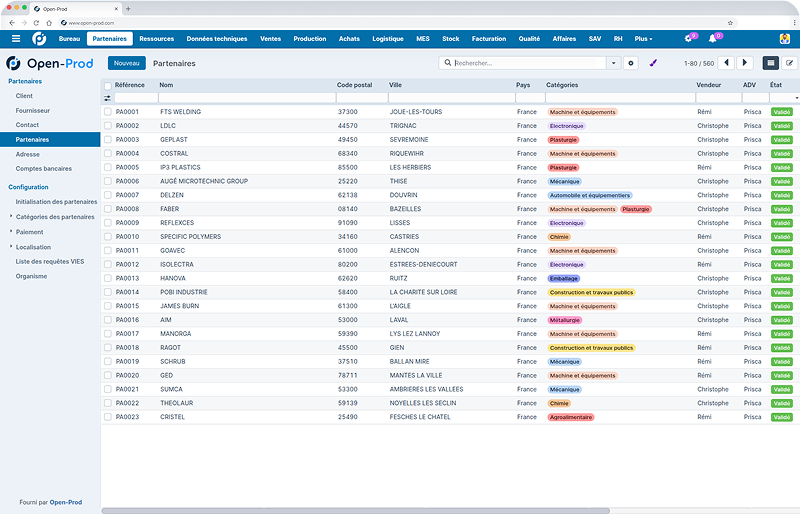Open the hamburger menu icon
The width and height of the screenshot is (800, 514).
pos(16,39)
